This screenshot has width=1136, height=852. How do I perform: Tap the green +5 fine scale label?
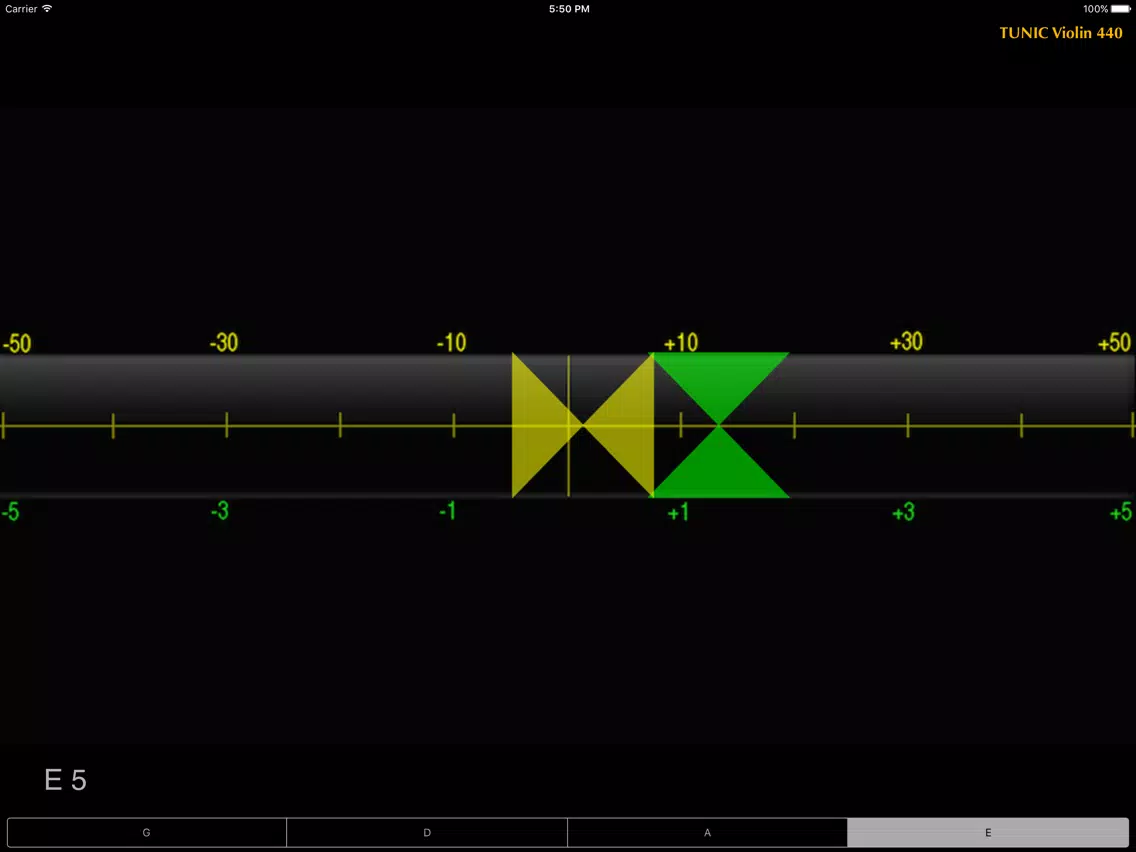(x=1121, y=513)
